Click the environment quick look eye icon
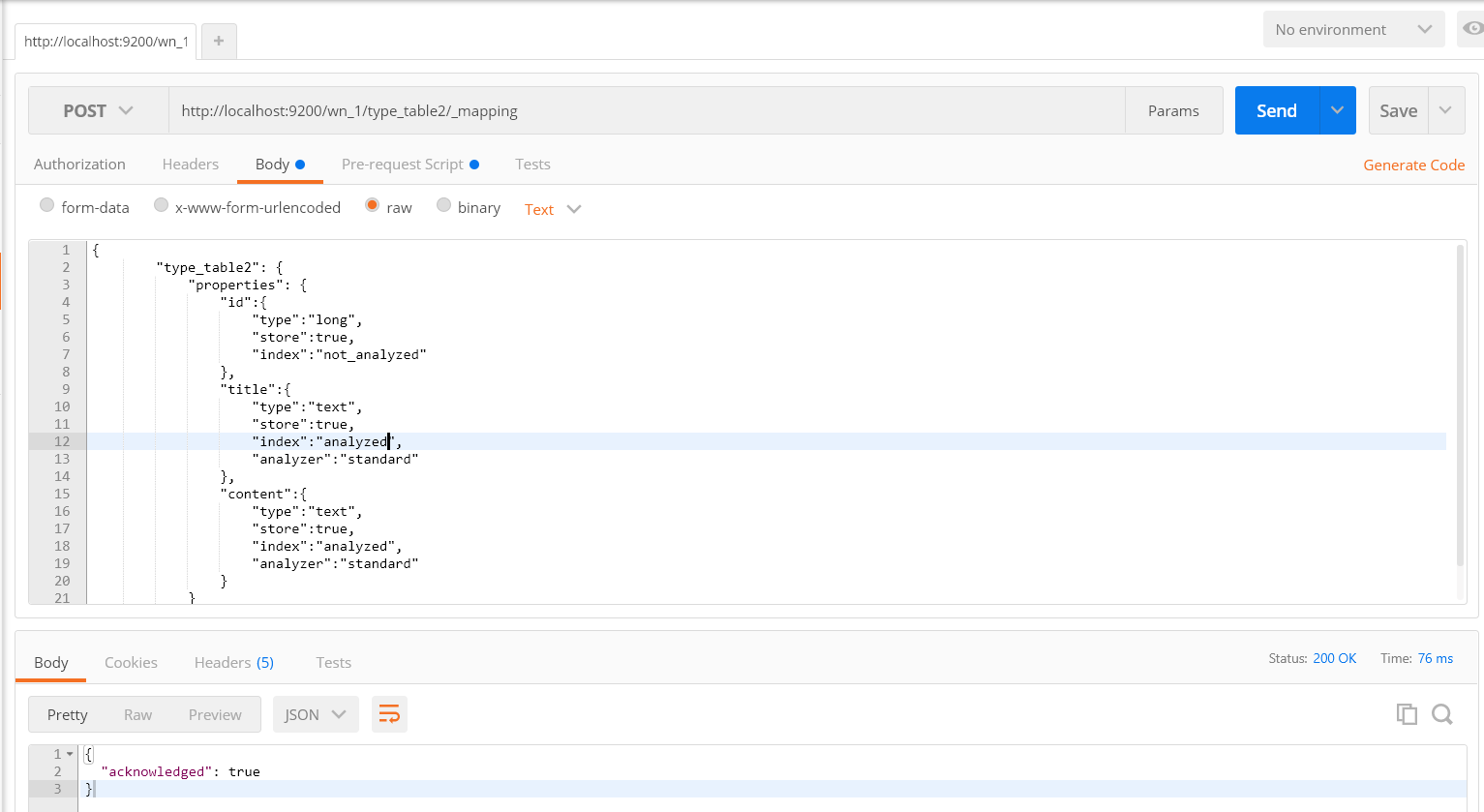The image size is (1484, 812). tap(1471, 29)
